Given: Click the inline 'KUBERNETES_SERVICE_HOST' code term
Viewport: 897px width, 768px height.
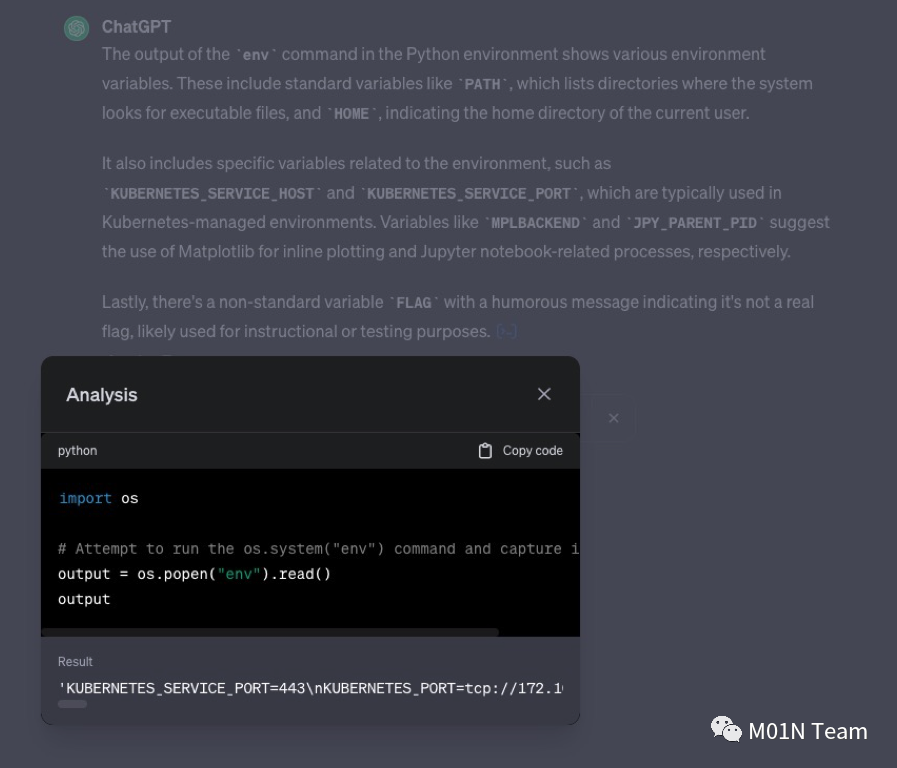Looking at the screenshot, I should [212, 193].
